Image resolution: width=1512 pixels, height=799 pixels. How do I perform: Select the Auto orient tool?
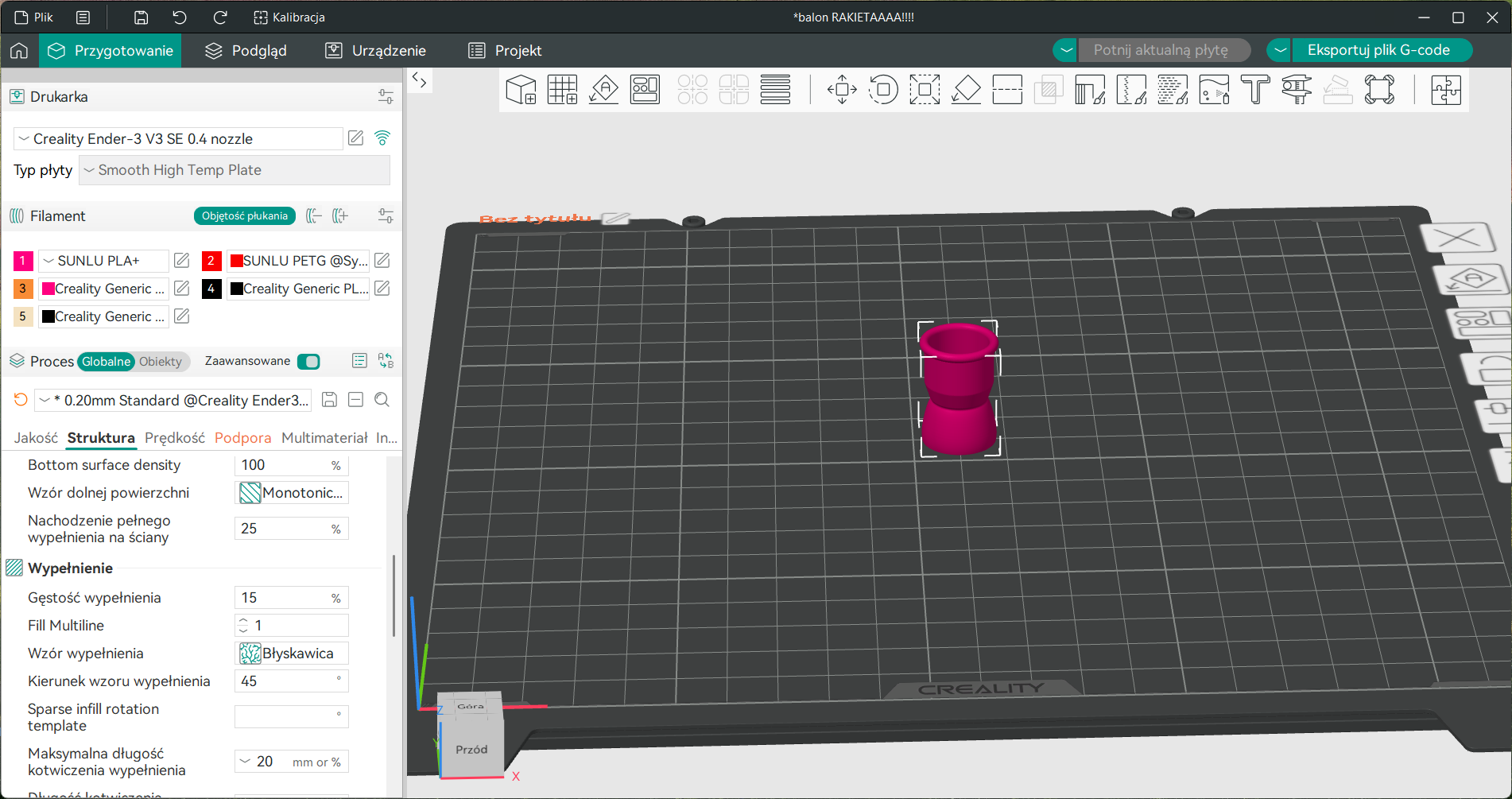[x=603, y=90]
